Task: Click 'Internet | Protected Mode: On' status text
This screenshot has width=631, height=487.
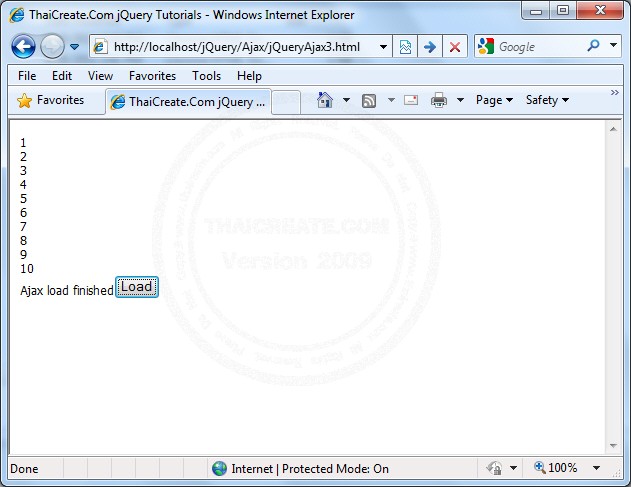Action: tap(310, 469)
